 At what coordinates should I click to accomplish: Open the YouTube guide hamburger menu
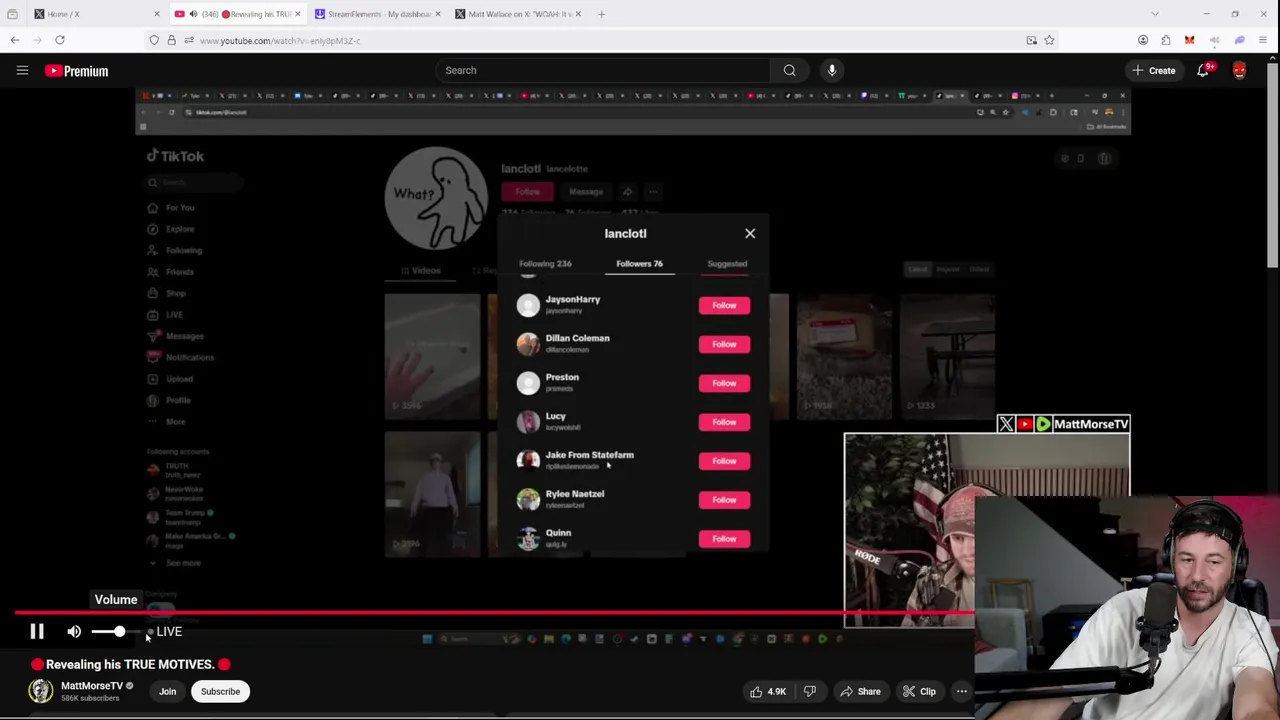[22, 71]
